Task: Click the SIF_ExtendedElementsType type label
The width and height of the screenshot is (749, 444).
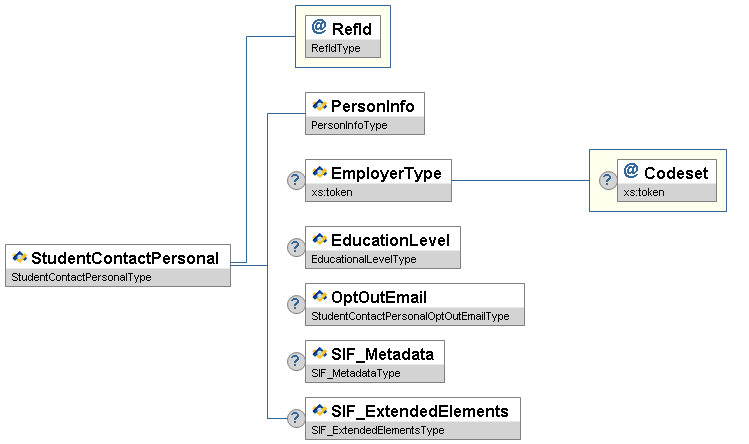Action: (x=378, y=431)
